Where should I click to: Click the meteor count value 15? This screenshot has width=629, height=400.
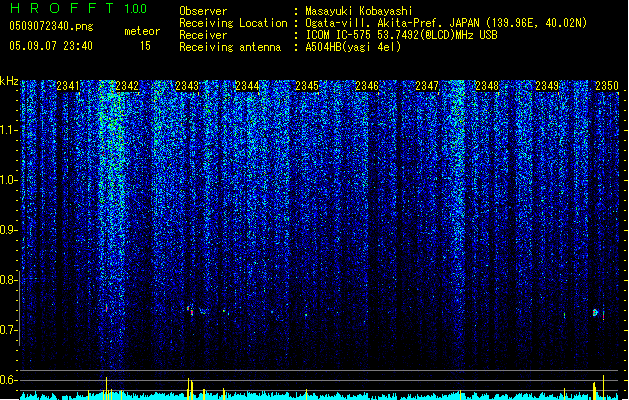pyautogui.click(x=145, y=46)
